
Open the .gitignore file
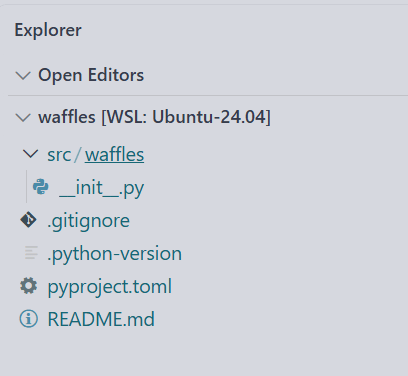click(x=88, y=221)
